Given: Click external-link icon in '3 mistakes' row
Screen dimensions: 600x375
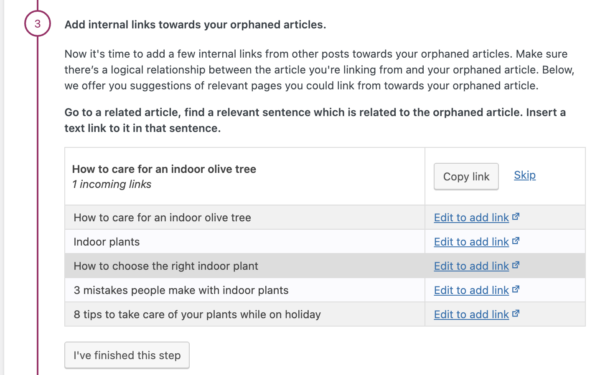Looking at the screenshot, I should click(515, 289).
